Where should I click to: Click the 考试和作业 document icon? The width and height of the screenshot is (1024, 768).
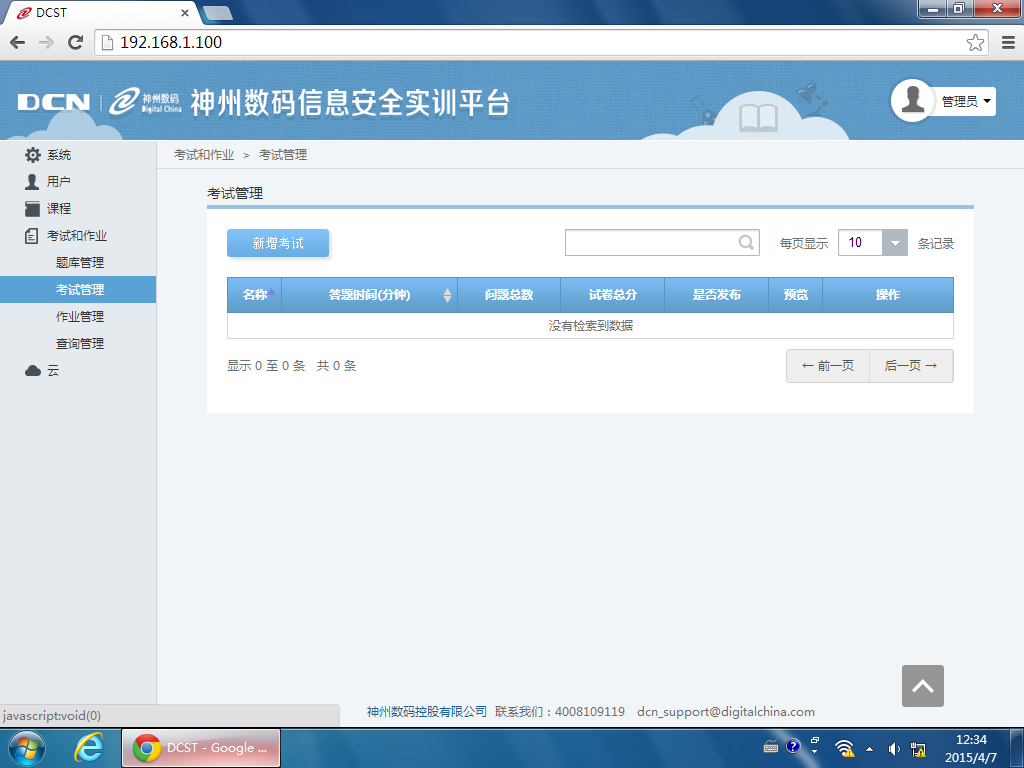pyautogui.click(x=31, y=236)
